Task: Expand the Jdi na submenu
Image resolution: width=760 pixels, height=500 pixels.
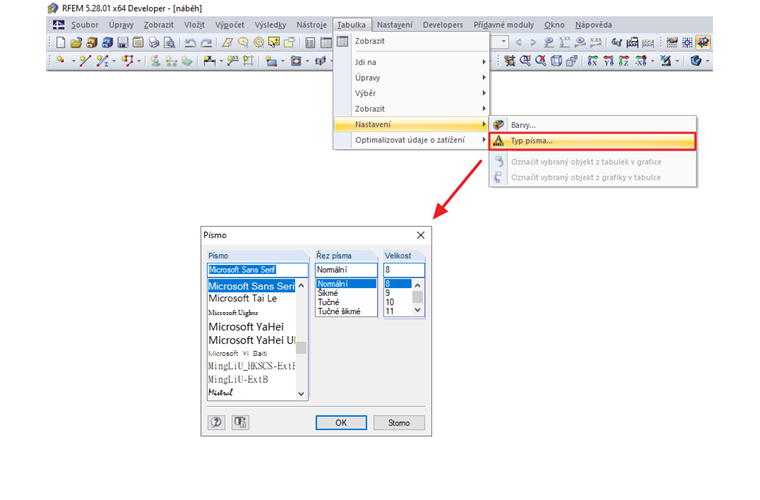Action: (420, 62)
